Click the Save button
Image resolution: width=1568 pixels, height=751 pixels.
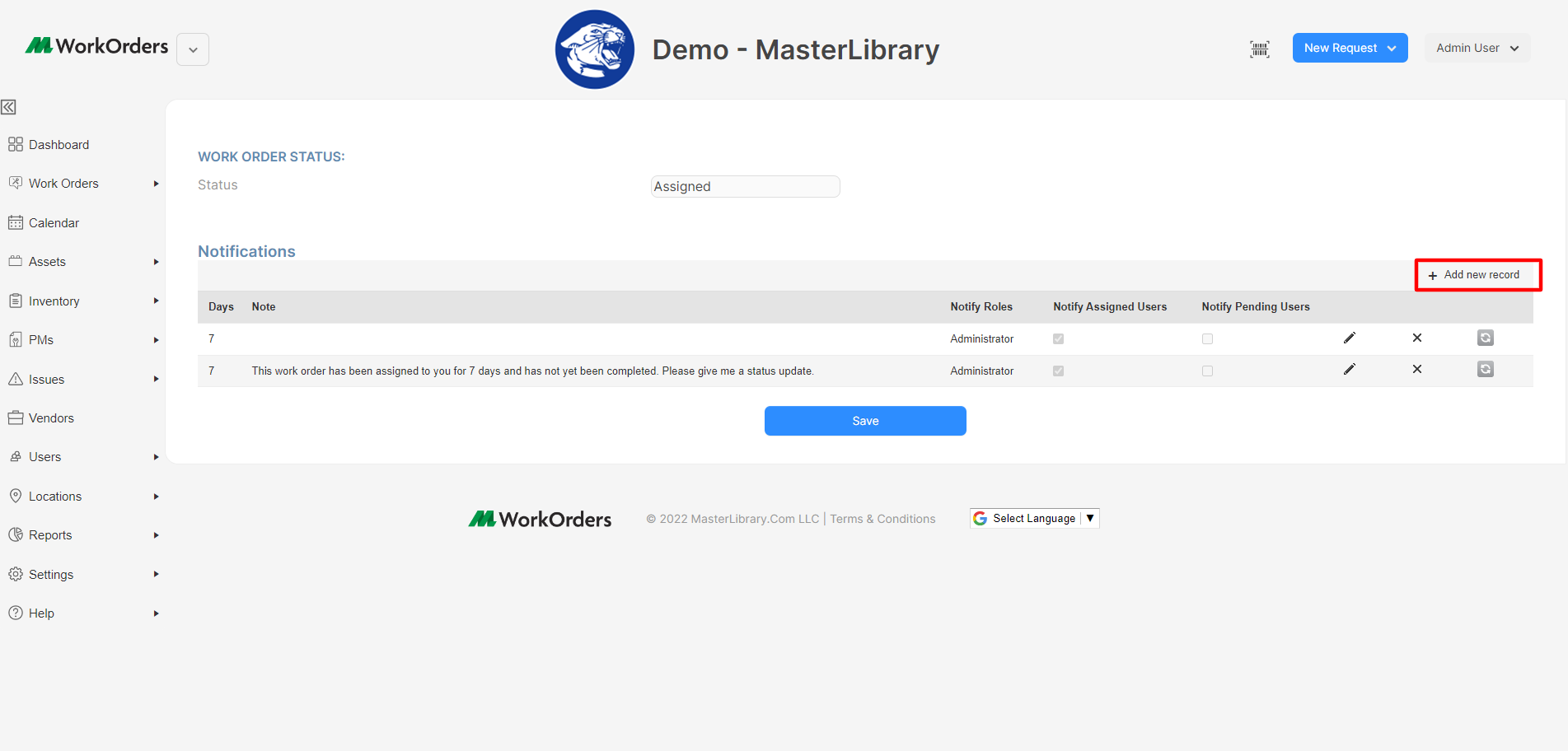pos(865,421)
